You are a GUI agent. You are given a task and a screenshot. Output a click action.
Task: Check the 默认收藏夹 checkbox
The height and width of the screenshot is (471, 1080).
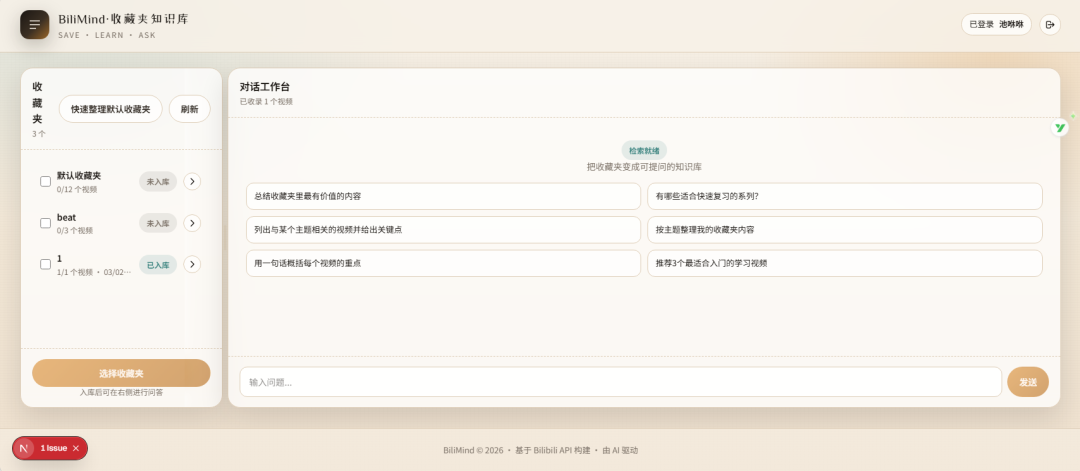45,182
